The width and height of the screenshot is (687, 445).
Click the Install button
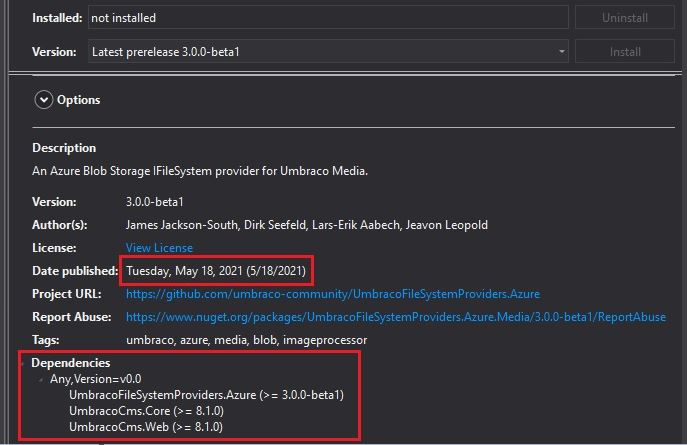625,52
